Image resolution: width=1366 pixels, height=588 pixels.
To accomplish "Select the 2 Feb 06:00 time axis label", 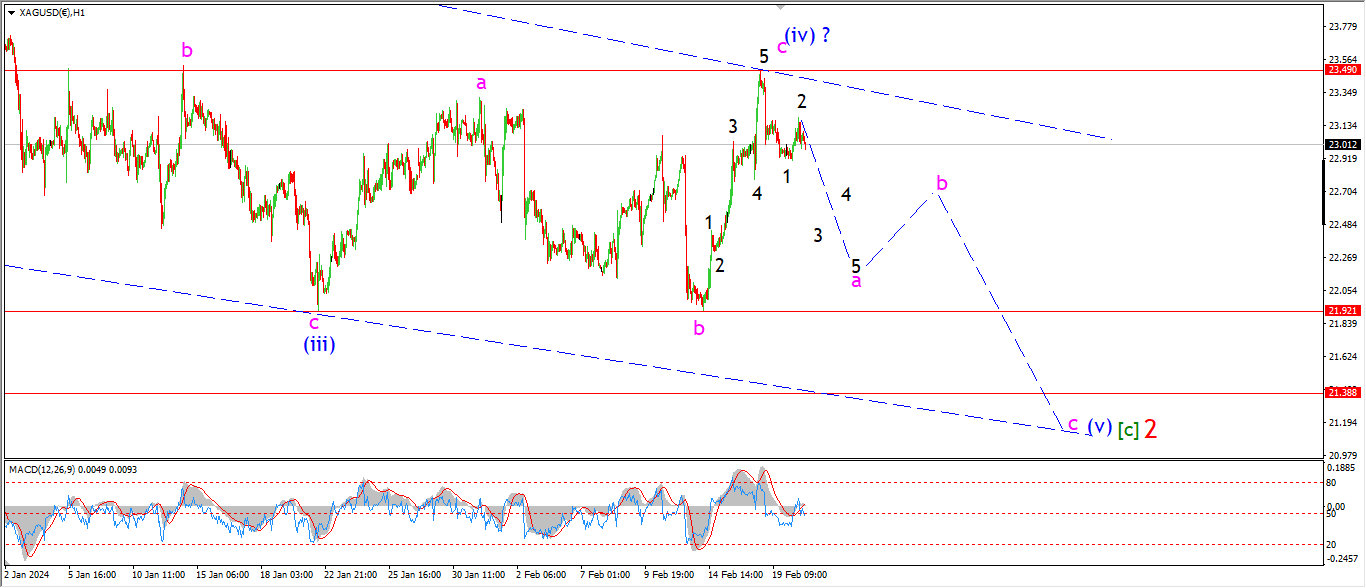I will coord(539,575).
